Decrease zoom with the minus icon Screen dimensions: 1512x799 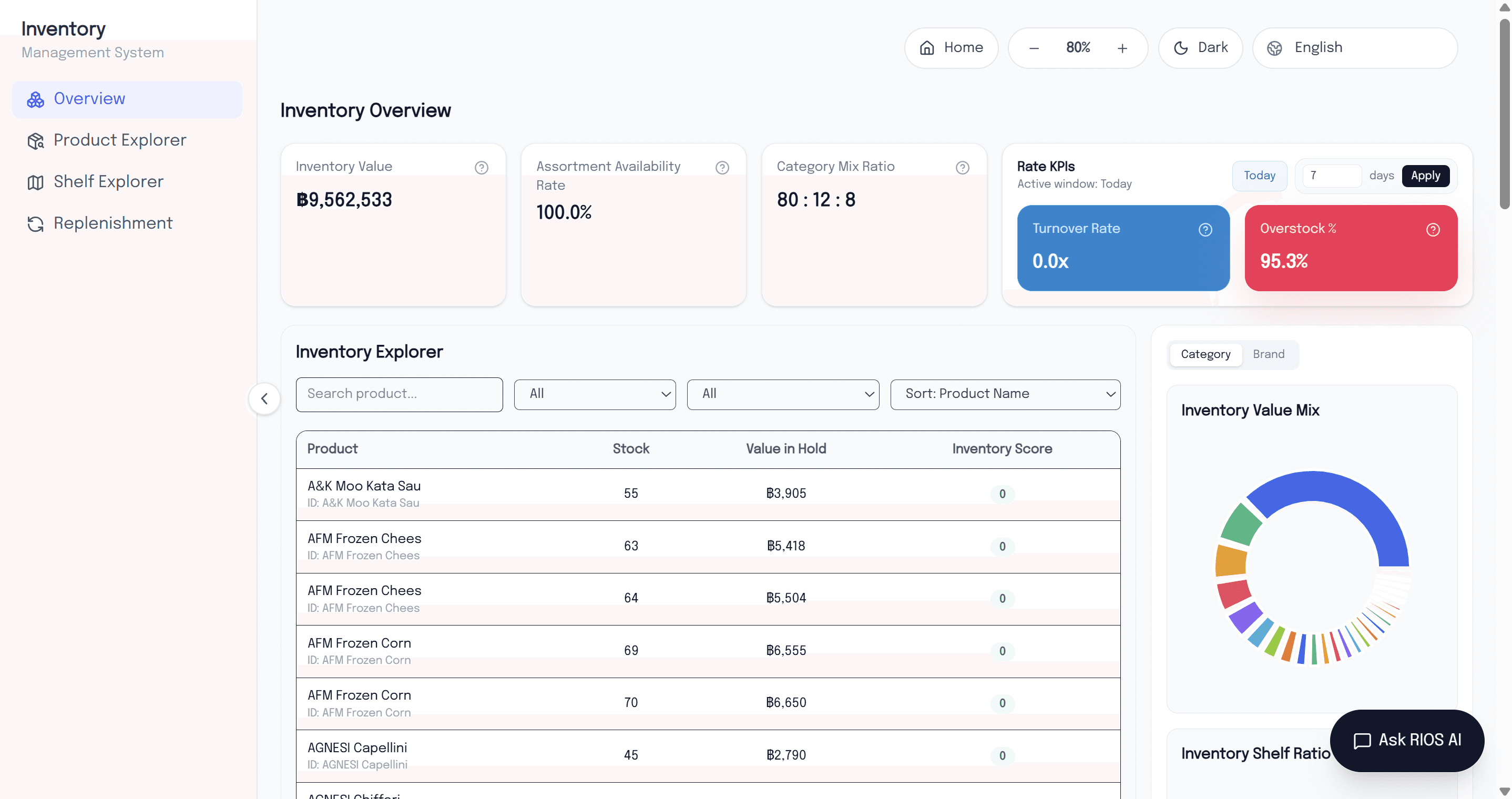tap(1034, 48)
